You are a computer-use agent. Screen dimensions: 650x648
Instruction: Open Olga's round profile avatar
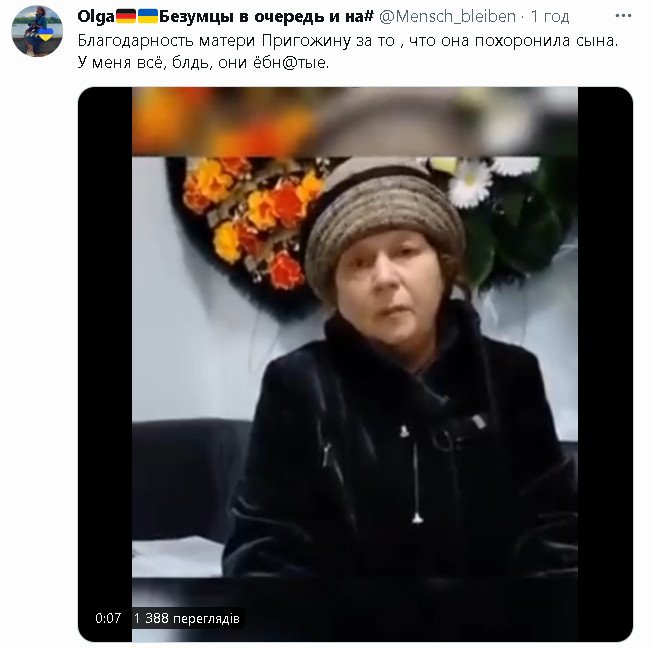pos(37,31)
